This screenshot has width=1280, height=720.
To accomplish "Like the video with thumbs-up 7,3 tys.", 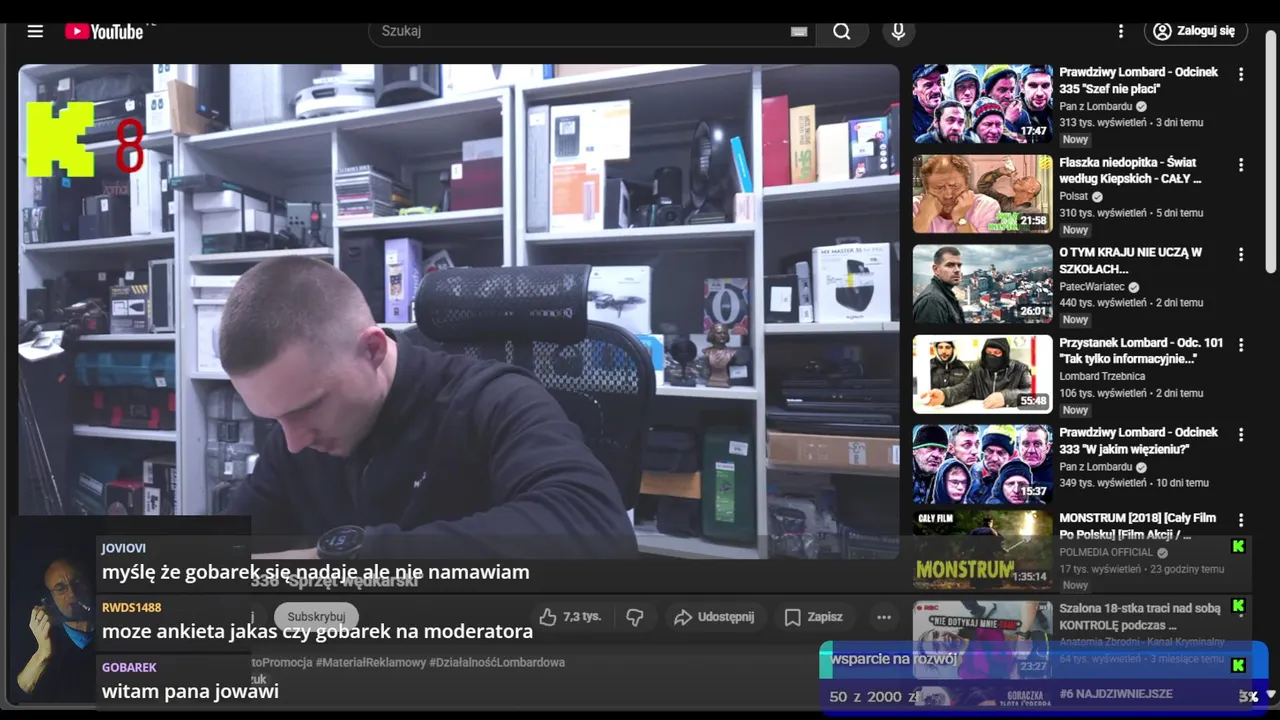I will point(569,617).
